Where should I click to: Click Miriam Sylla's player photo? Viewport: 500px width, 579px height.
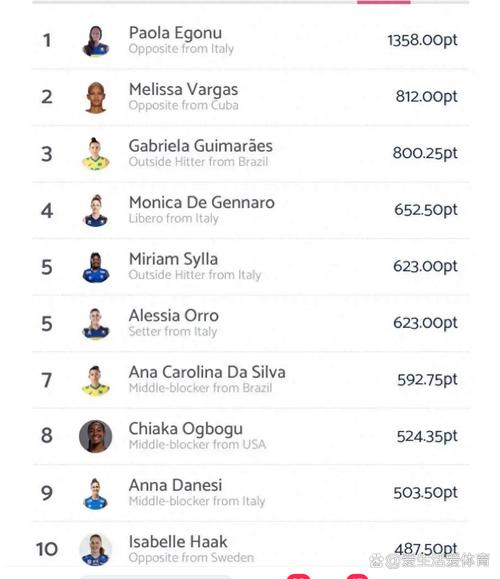[x=96, y=267]
